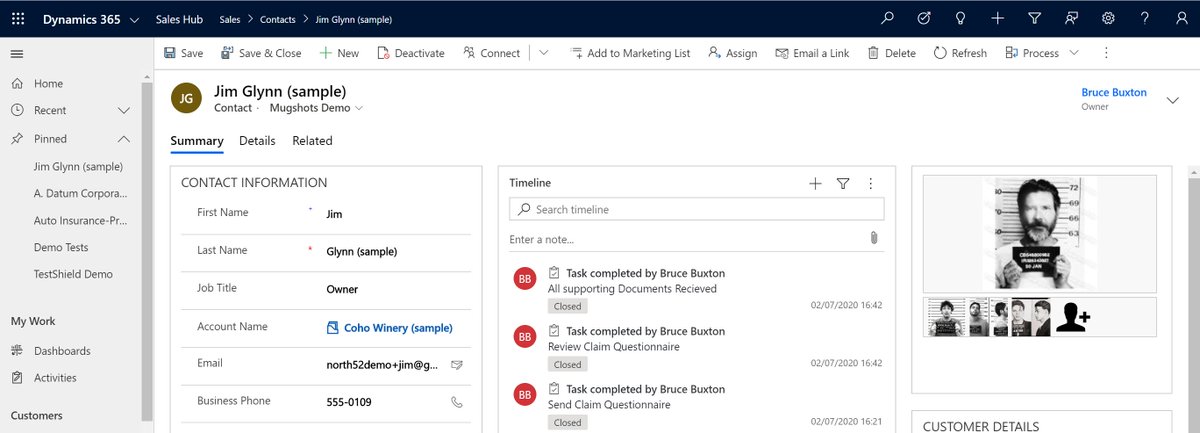
Task: Open the timeline more commands menu
Action: click(x=870, y=183)
